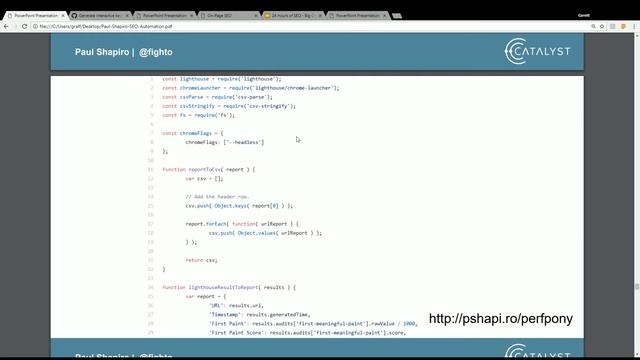This screenshot has width=640, height=360.
Task: Click code line with require('csv-stringify')
Action: click(x=229, y=106)
